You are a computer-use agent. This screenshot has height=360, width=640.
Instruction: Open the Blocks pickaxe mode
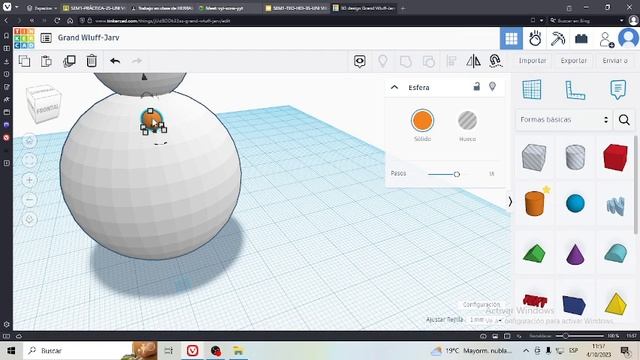[x=558, y=38]
